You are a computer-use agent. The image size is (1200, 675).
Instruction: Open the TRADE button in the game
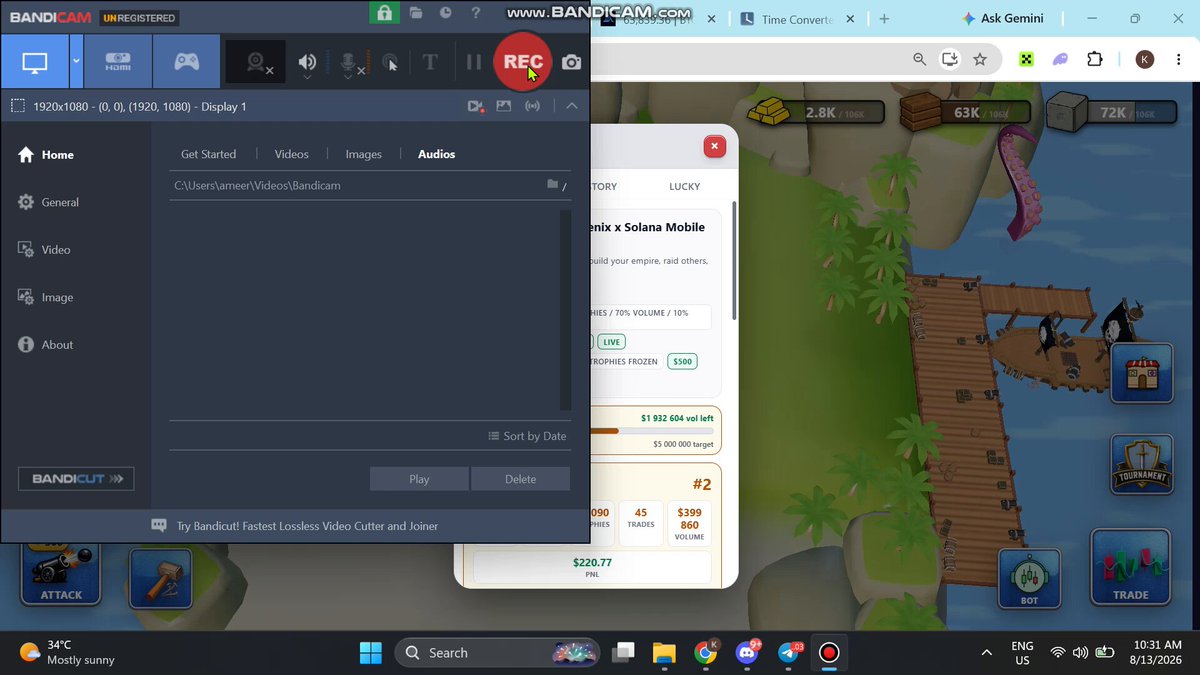[1130, 567]
